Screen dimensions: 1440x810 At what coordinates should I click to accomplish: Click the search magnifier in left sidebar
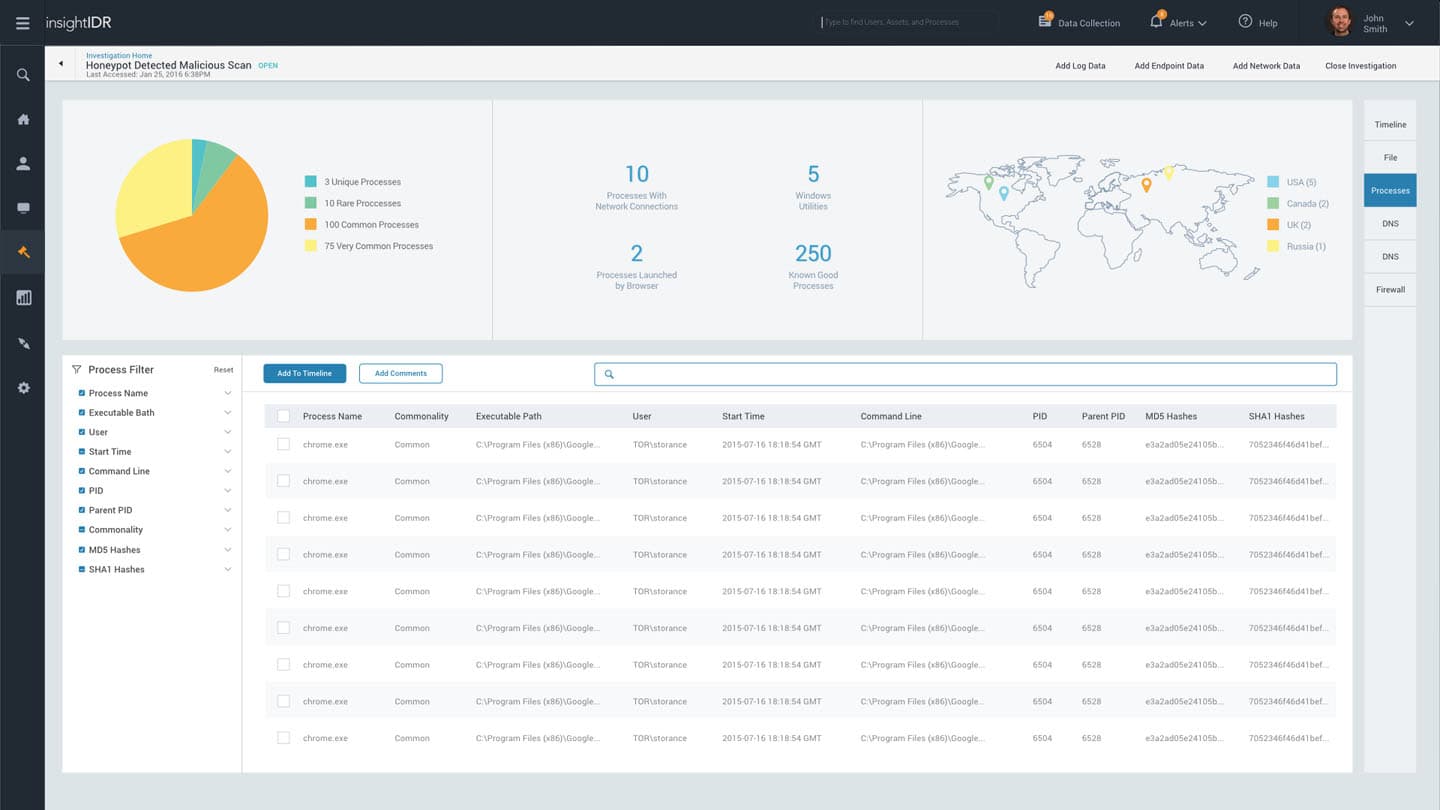point(23,75)
